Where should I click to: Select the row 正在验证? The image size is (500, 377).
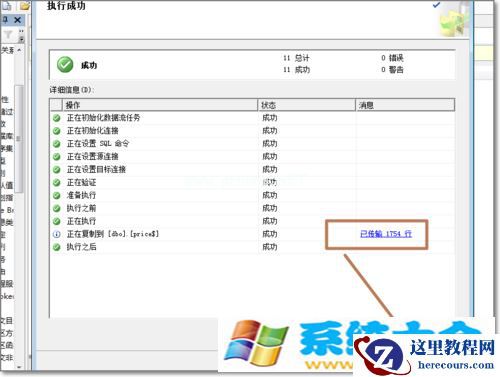point(252,182)
